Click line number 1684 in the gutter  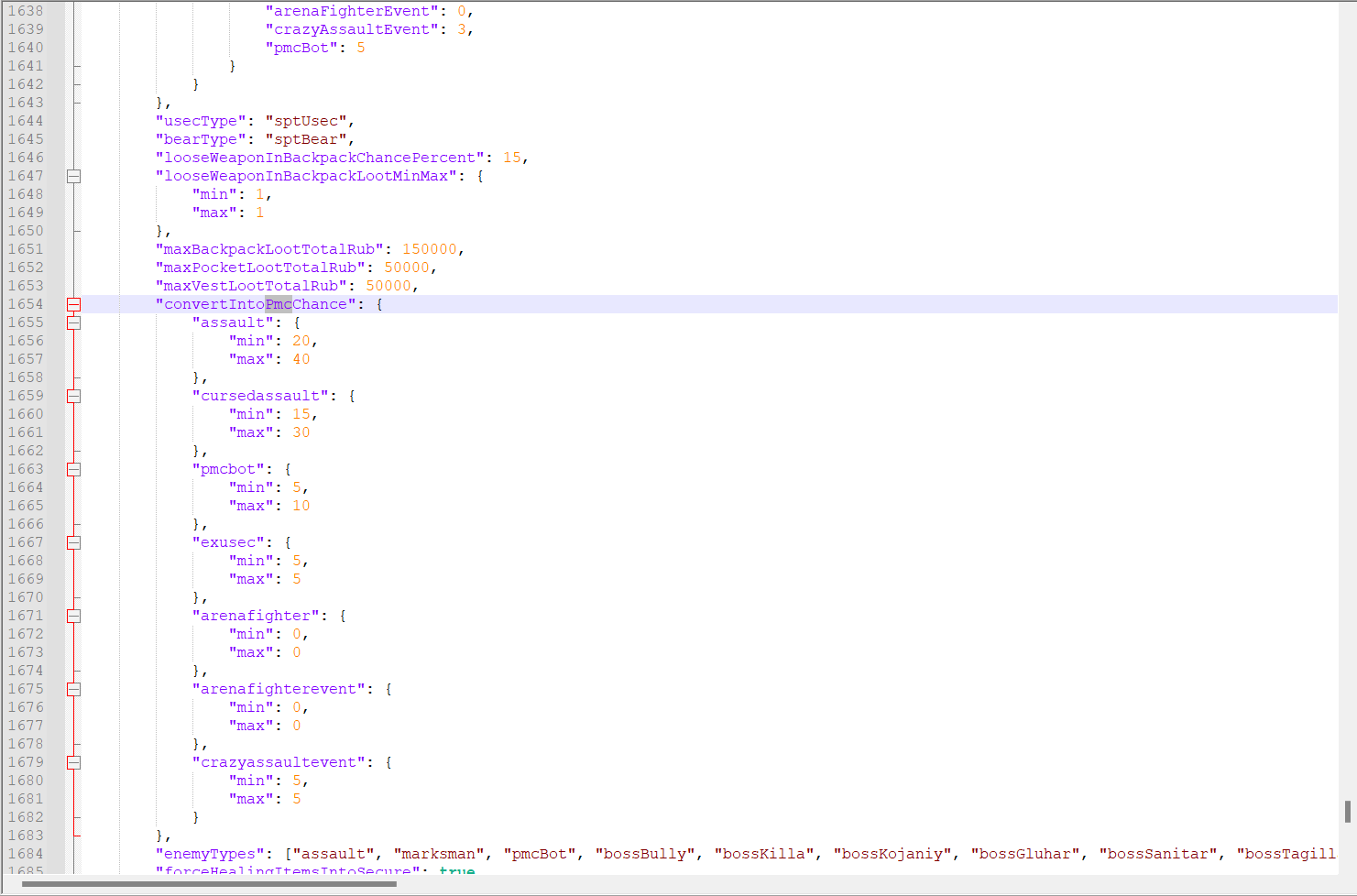(26, 854)
